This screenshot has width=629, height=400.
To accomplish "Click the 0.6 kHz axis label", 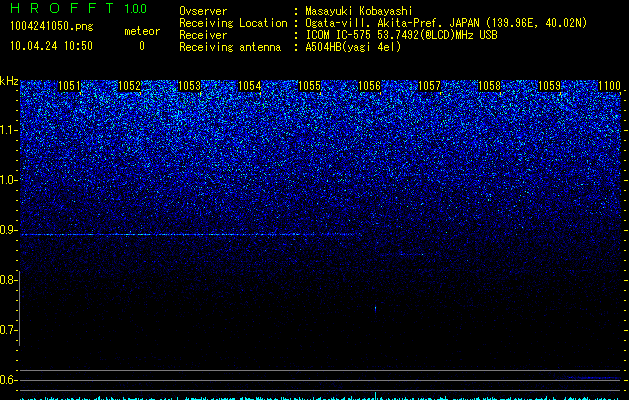I will 8,380.
